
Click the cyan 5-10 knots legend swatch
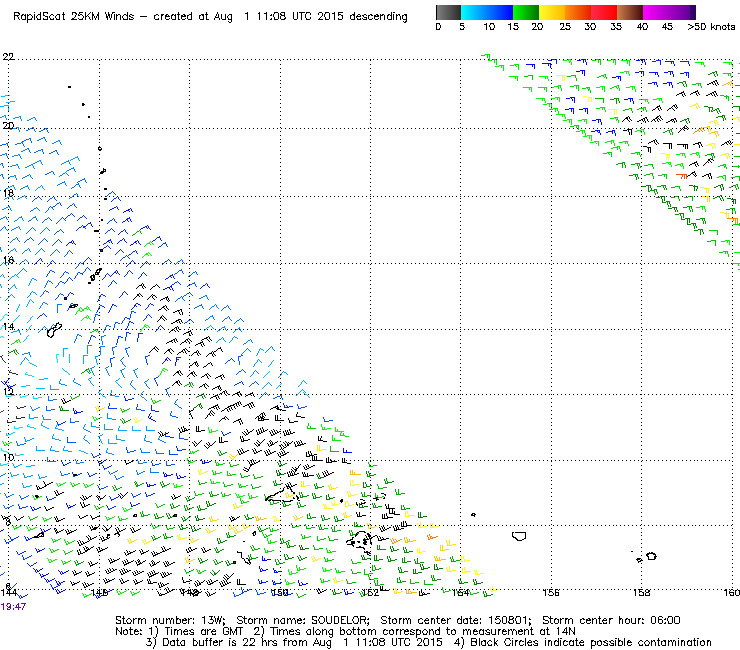474,12
